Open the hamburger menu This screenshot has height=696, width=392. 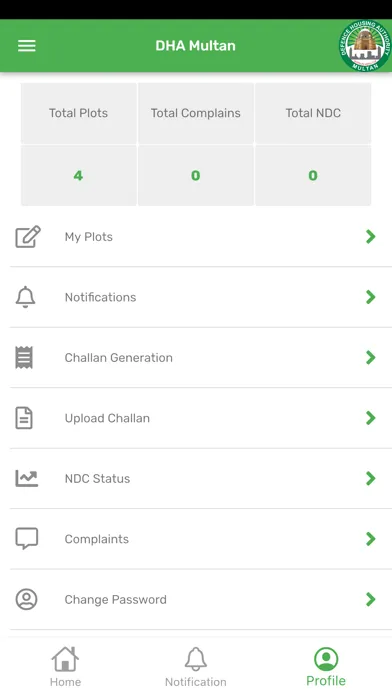[x=27, y=46]
